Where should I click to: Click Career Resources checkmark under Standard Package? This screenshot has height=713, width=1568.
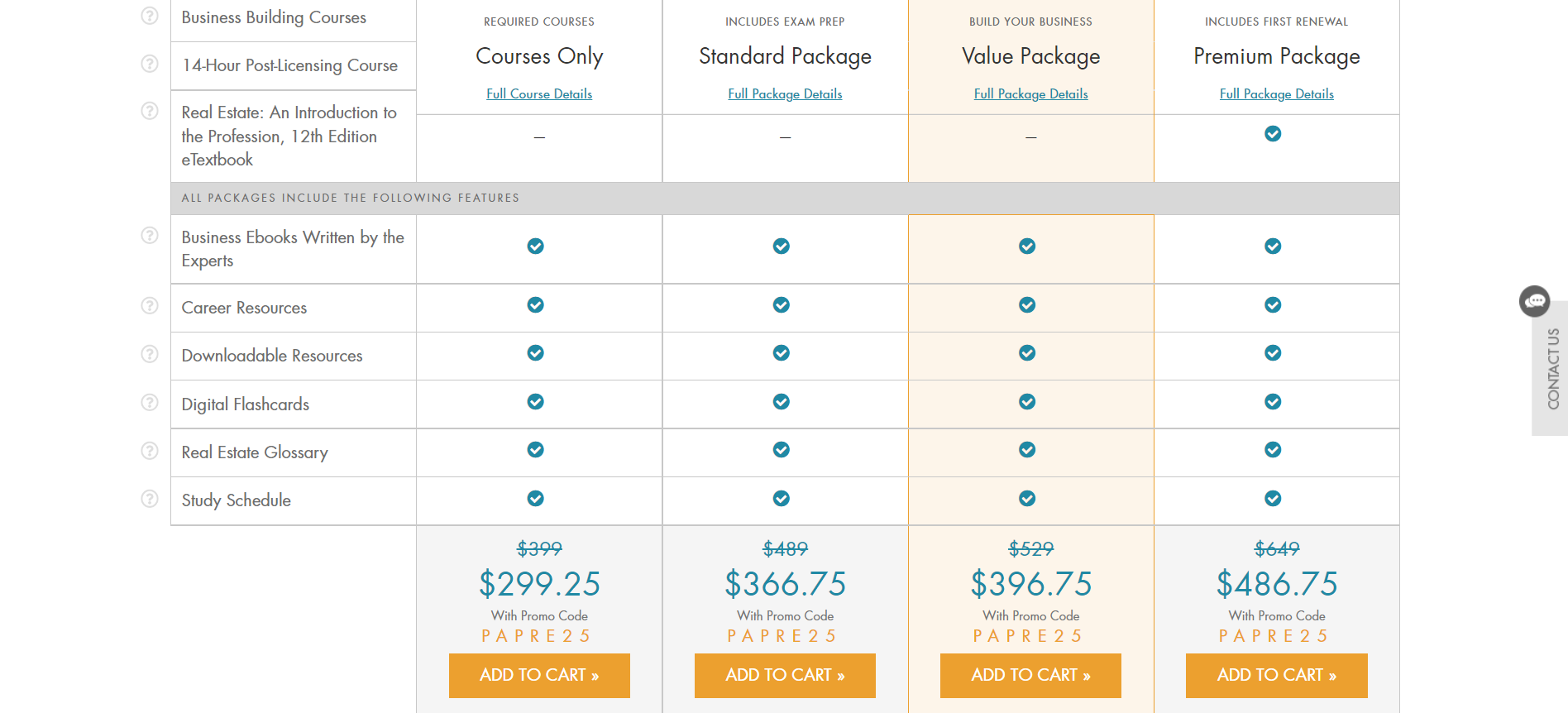pos(782,305)
